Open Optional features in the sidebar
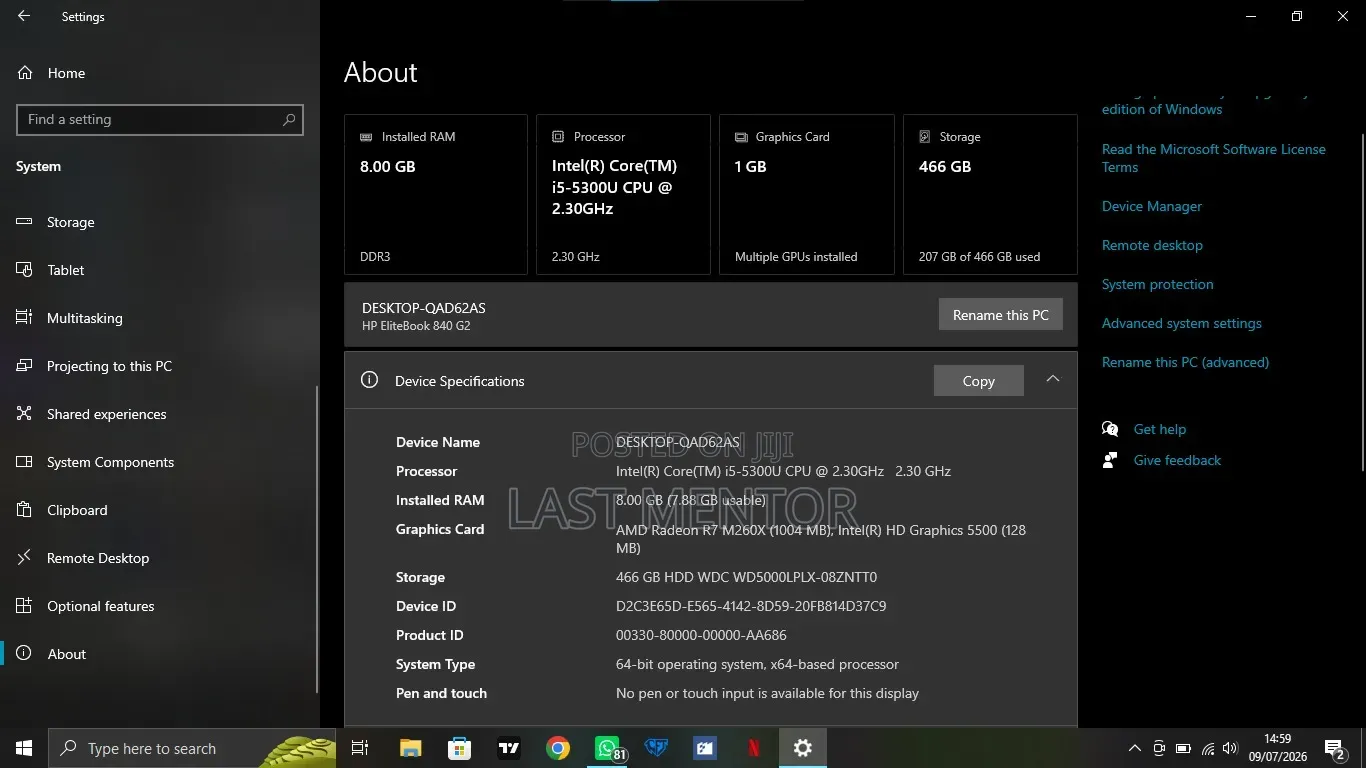Screen dimensions: 1366x768 click(x=160, y=606)
